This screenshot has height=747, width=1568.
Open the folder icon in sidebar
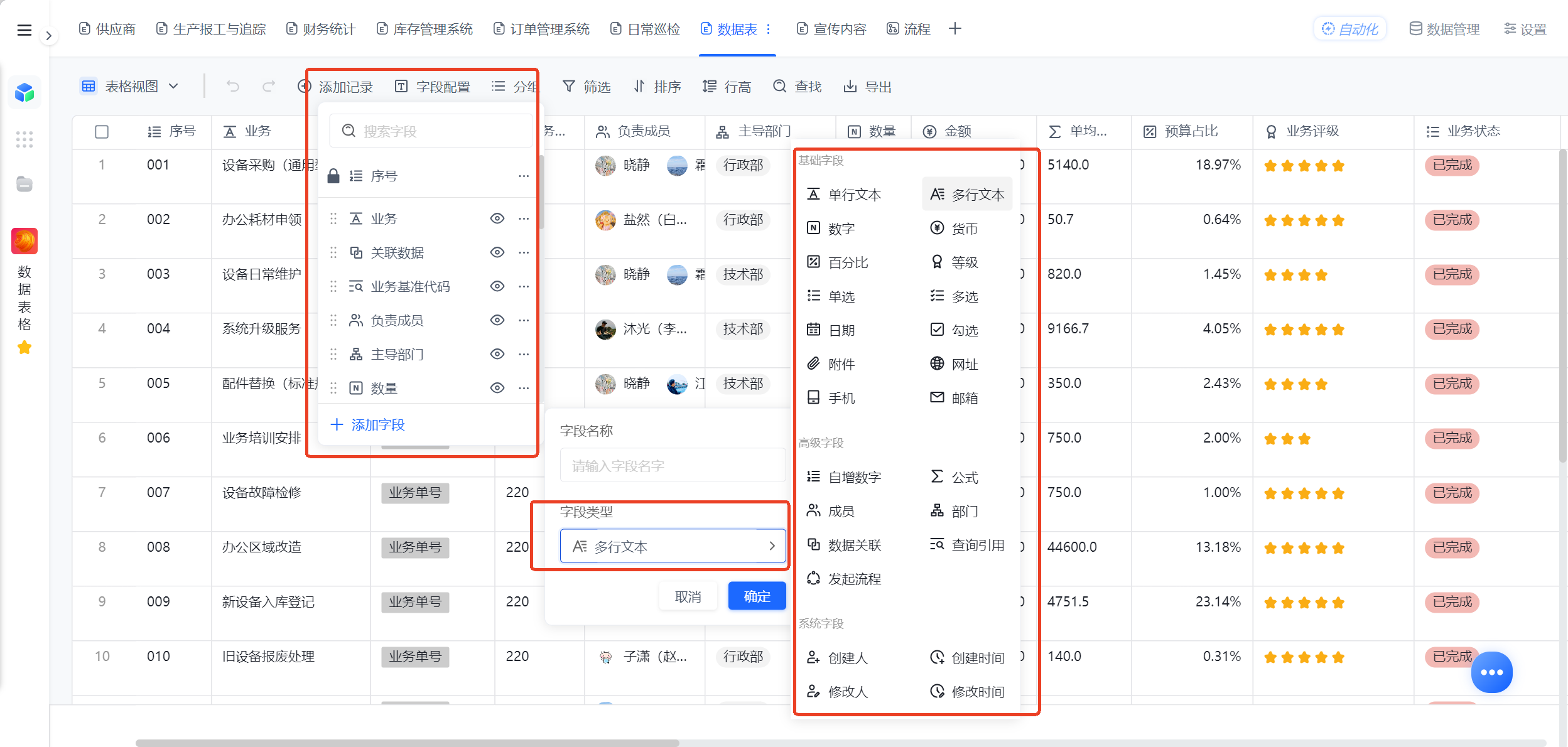point(24,184)
